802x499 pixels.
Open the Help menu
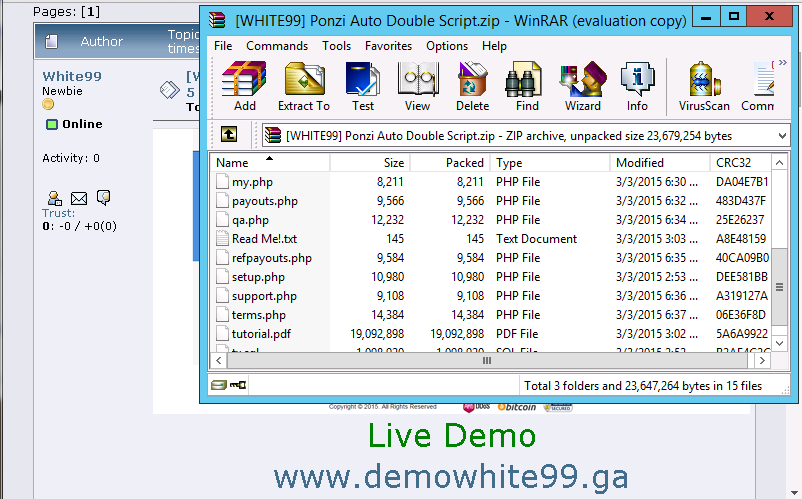pos(494,46)
